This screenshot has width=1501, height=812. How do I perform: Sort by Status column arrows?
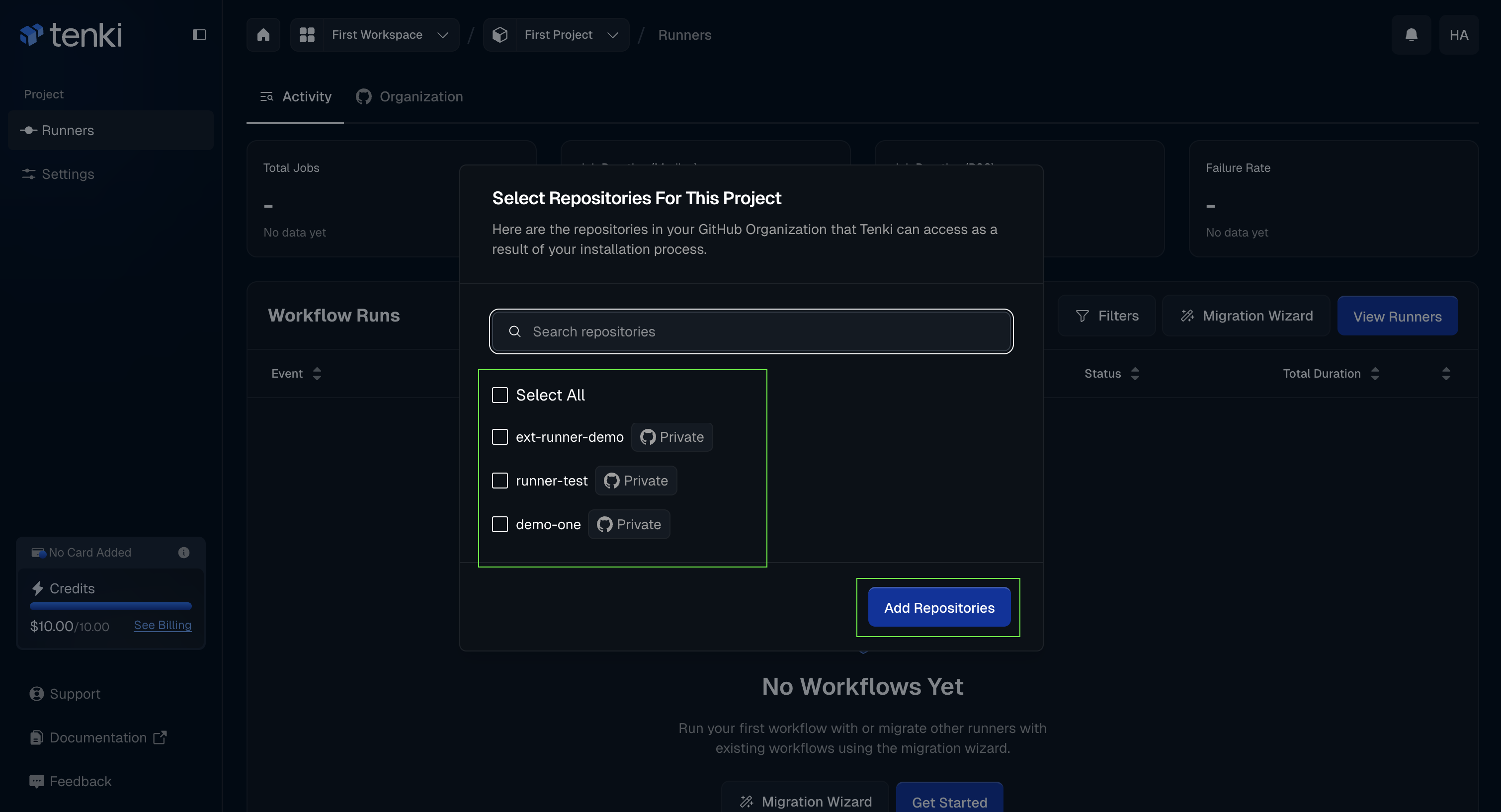(x=1135, y=373)
